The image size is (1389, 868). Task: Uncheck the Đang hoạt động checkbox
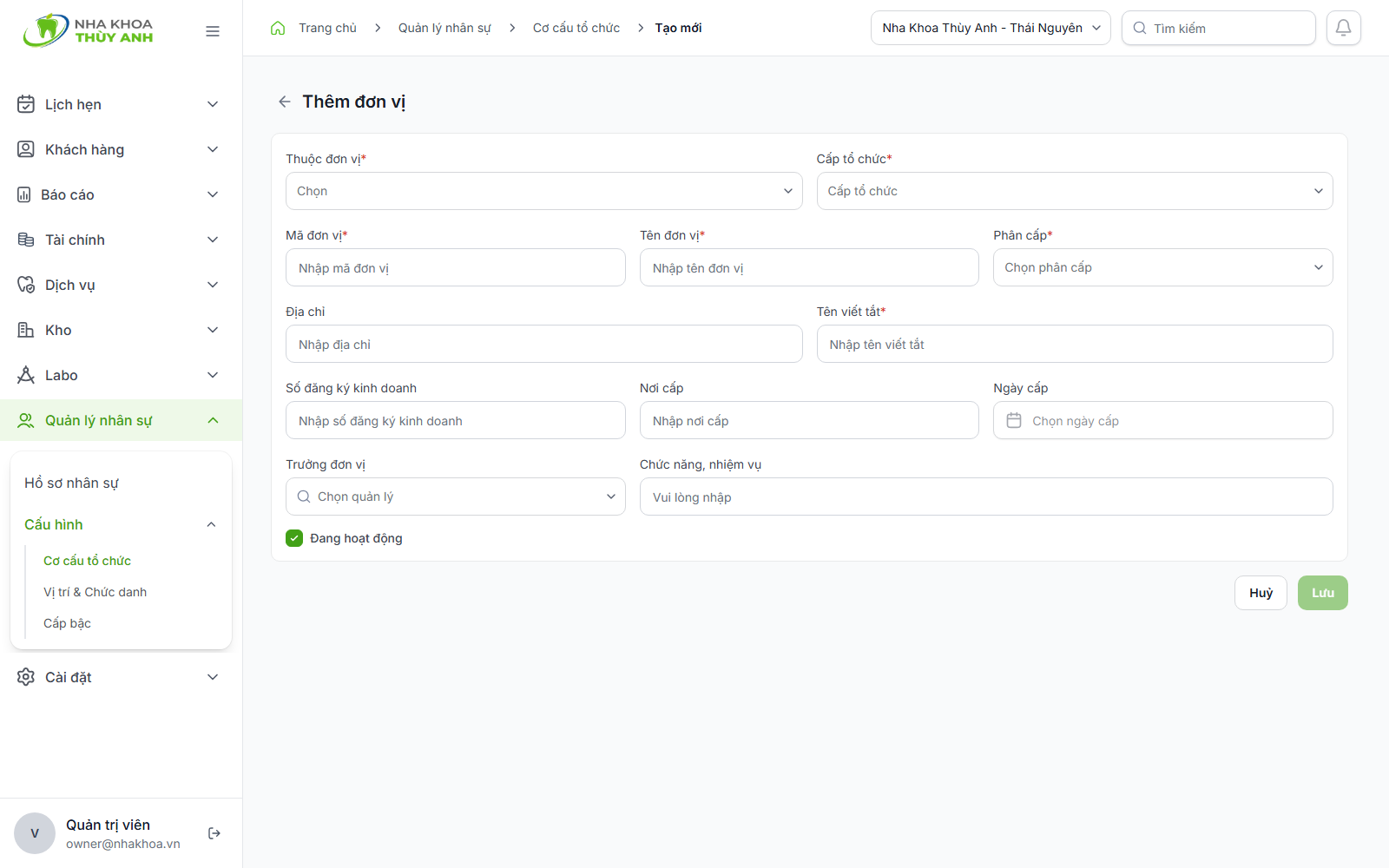[294, 538]
